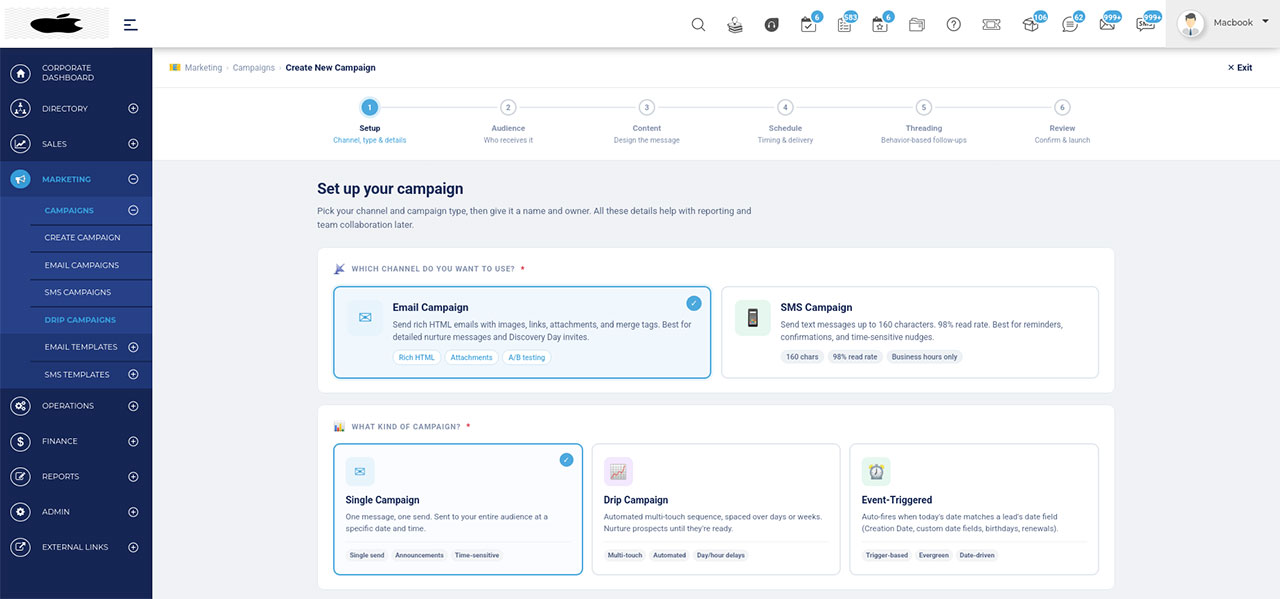Click the Admin gear sidebar icon
The width and height of the screenshot is (1280, 599).
[x=21, y=512]
